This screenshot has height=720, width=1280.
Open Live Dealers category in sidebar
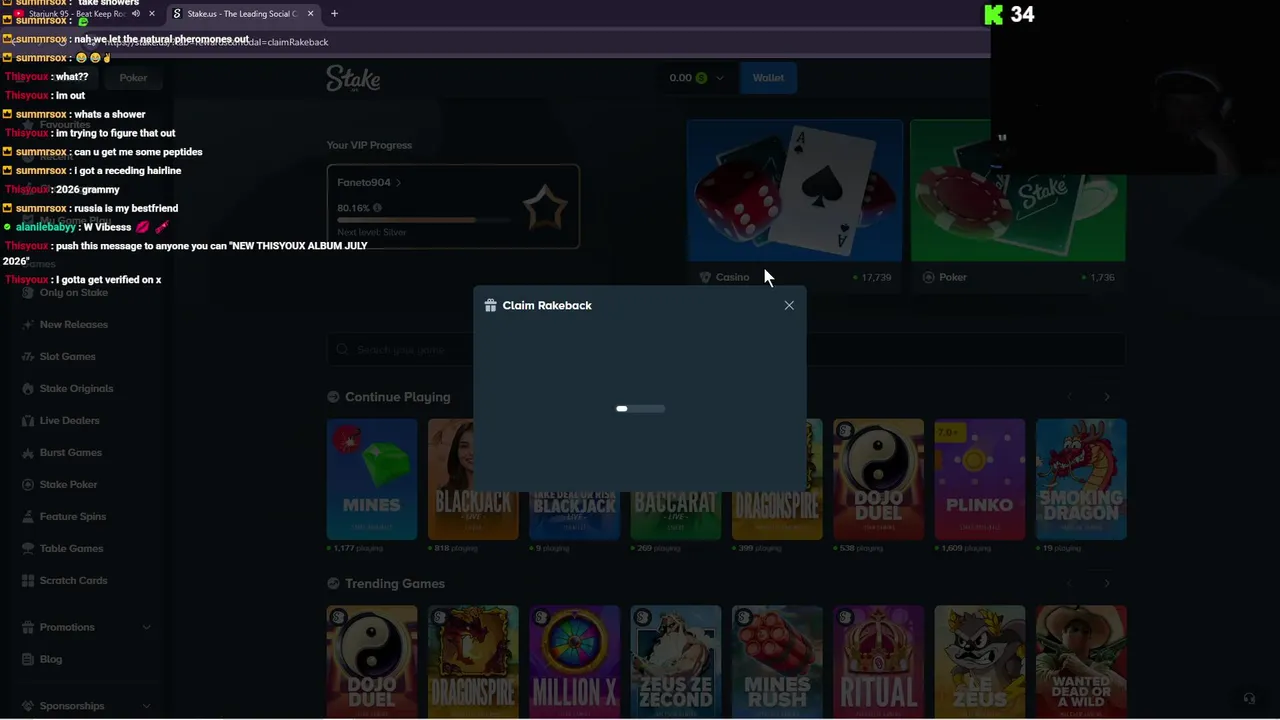pos(69,420)
